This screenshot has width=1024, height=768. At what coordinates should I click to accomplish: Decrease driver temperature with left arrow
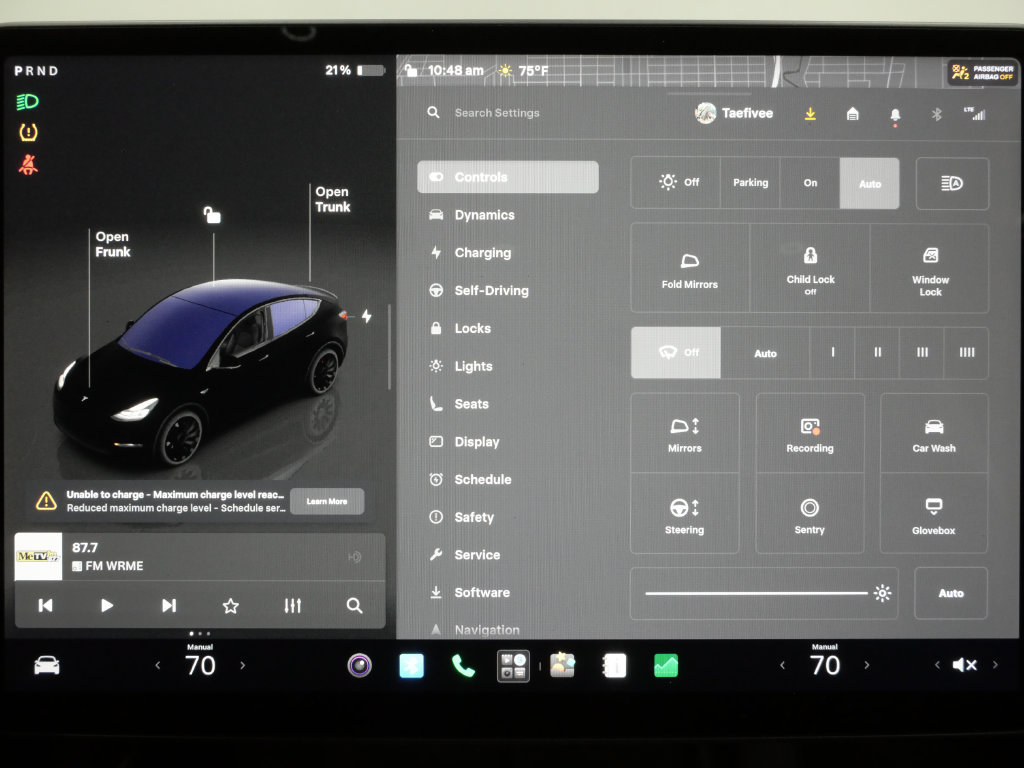(158, 665)
